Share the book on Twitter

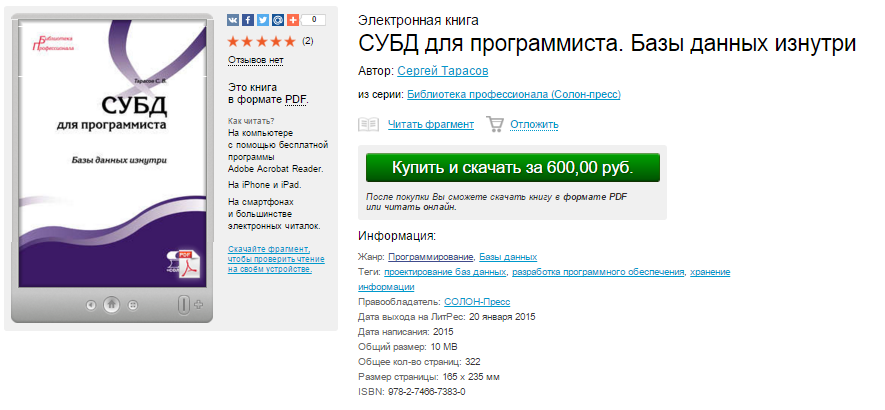coord(263,20)
